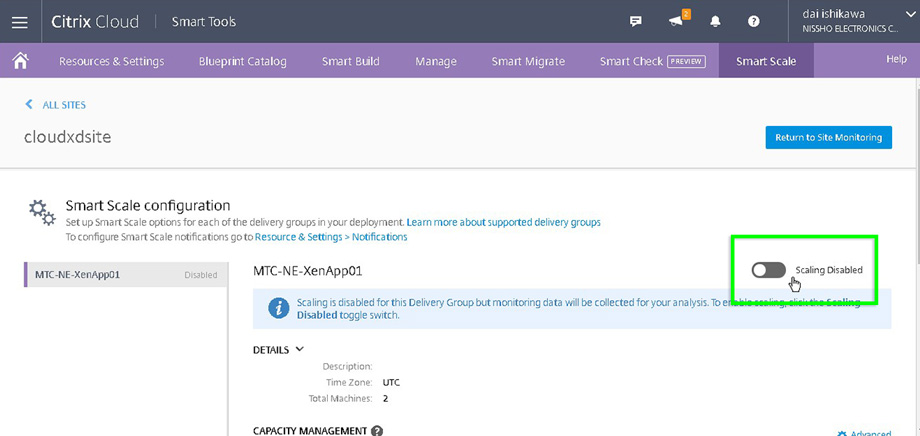Open the chat feedback icon

pos(635,22)
